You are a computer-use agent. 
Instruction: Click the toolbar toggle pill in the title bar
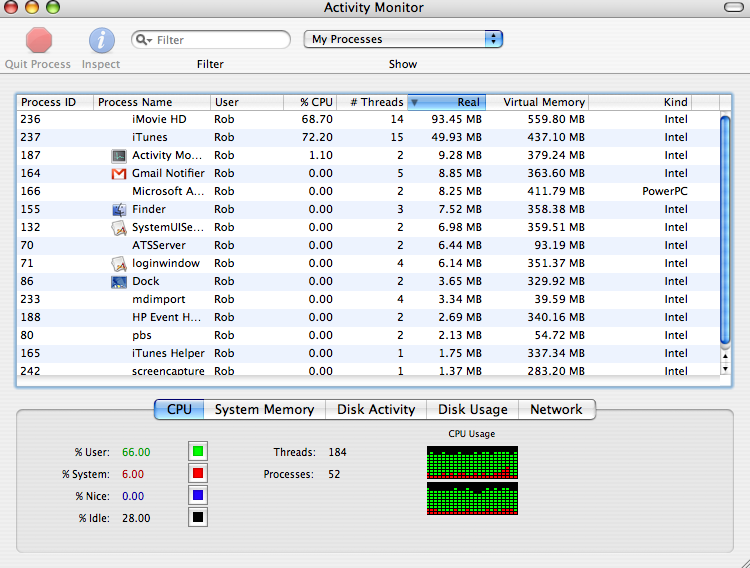733,7
